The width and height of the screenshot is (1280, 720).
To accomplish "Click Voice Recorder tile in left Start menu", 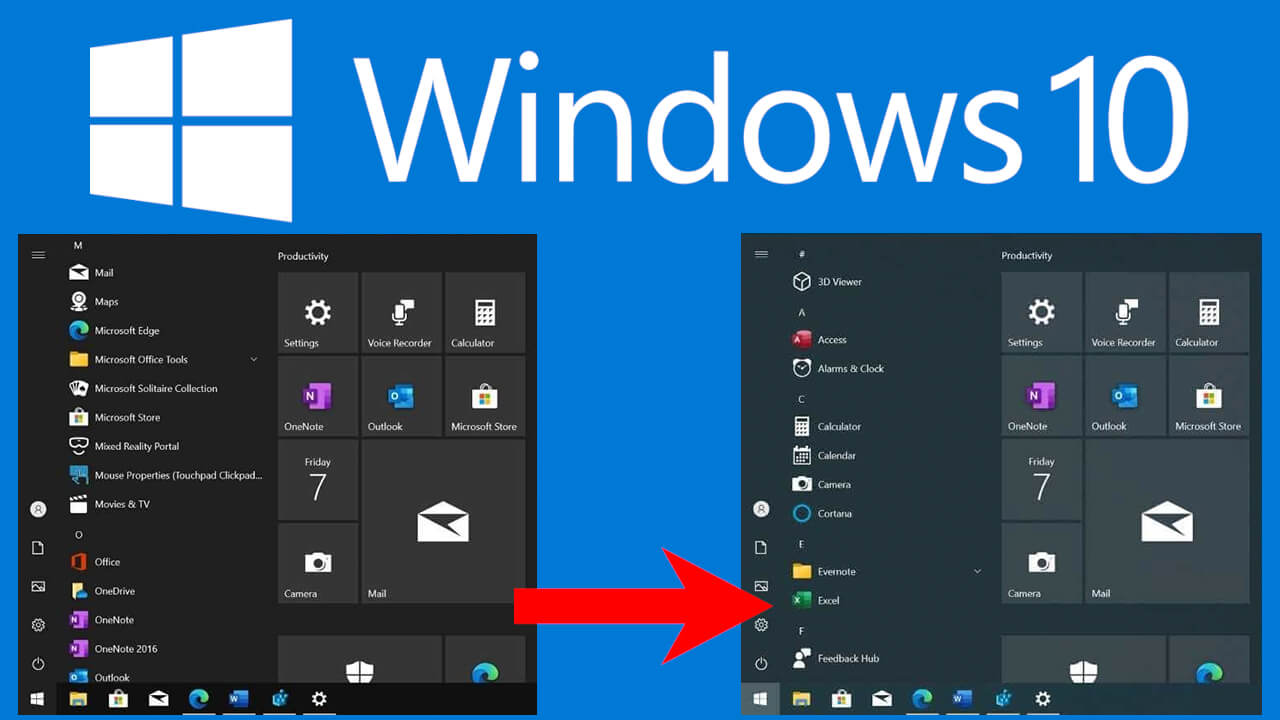I will click(x=401, y=313).
